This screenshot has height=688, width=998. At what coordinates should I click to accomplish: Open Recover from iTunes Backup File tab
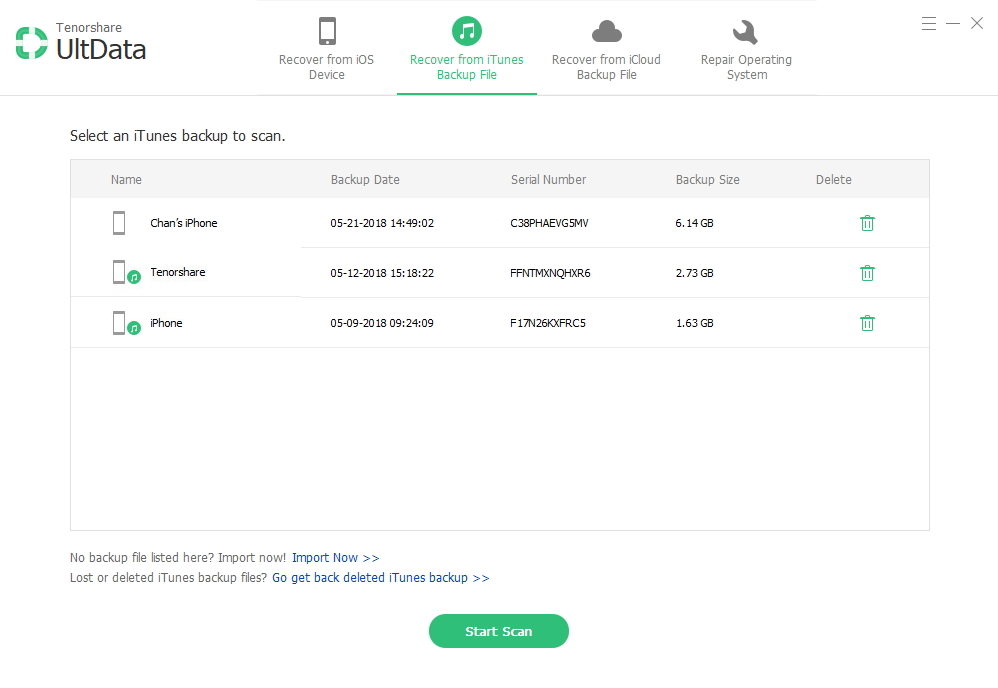click(467, 48)
